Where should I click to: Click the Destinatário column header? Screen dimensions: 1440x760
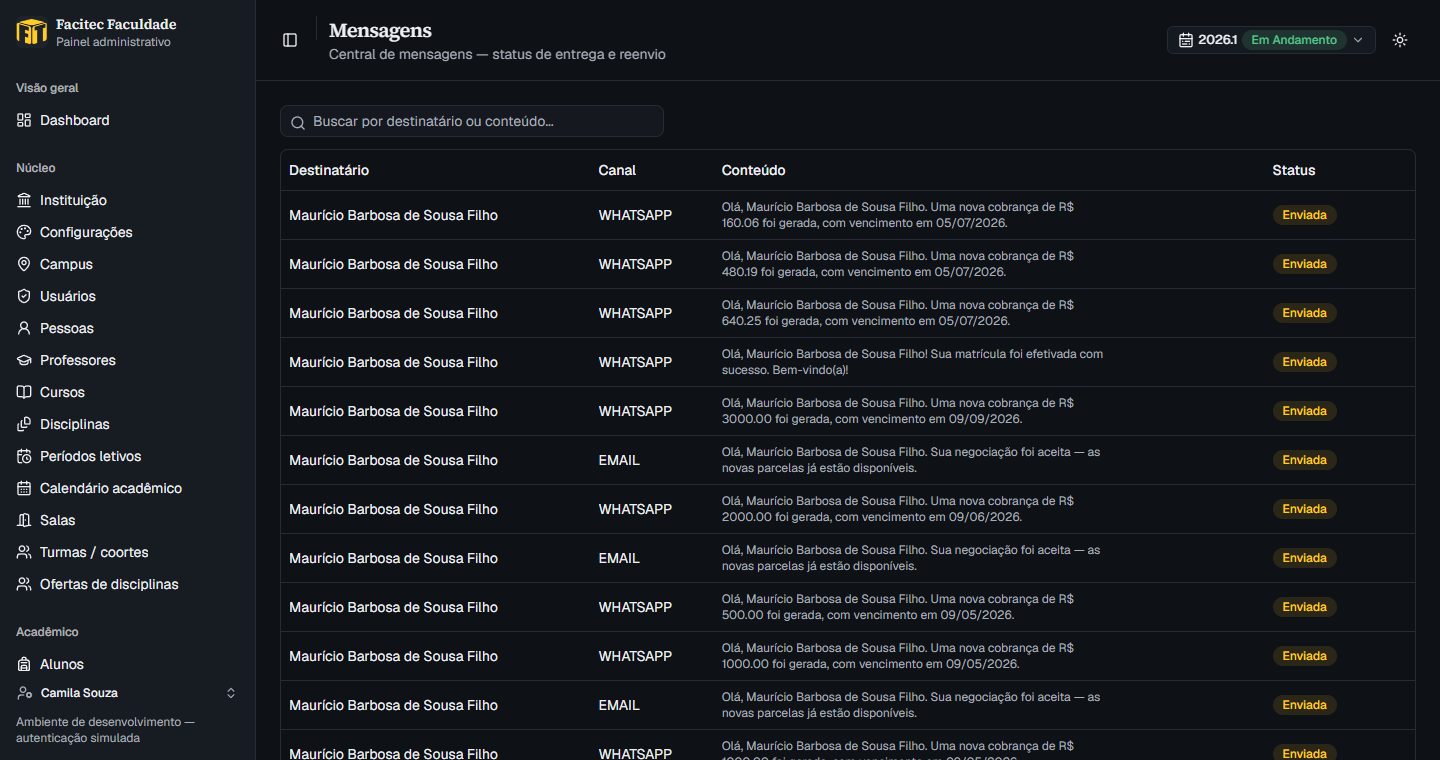tap(329, 170)
